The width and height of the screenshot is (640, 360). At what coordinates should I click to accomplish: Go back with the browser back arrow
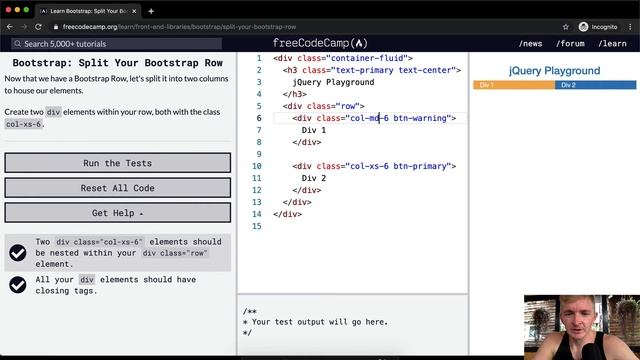pos(10,27)
